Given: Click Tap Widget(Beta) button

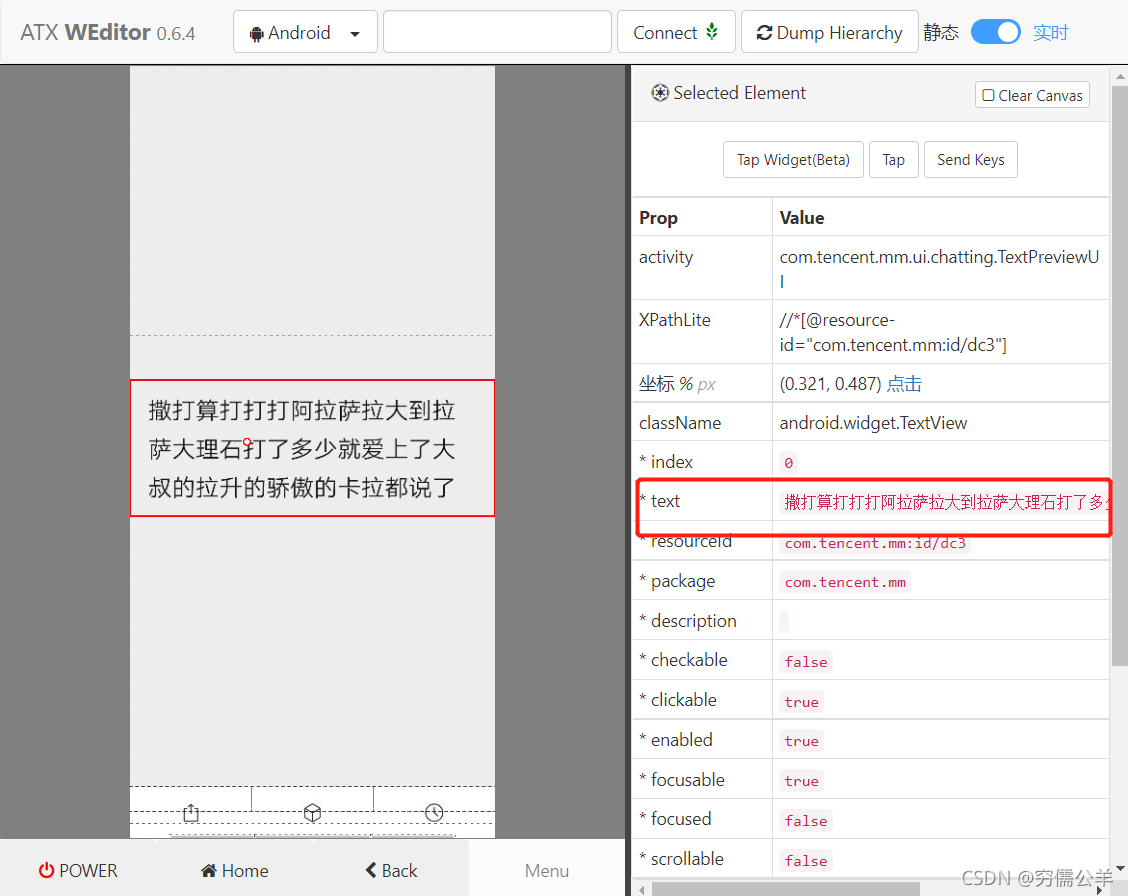Looking at the screenshot, I should click(x=793, y=160).
